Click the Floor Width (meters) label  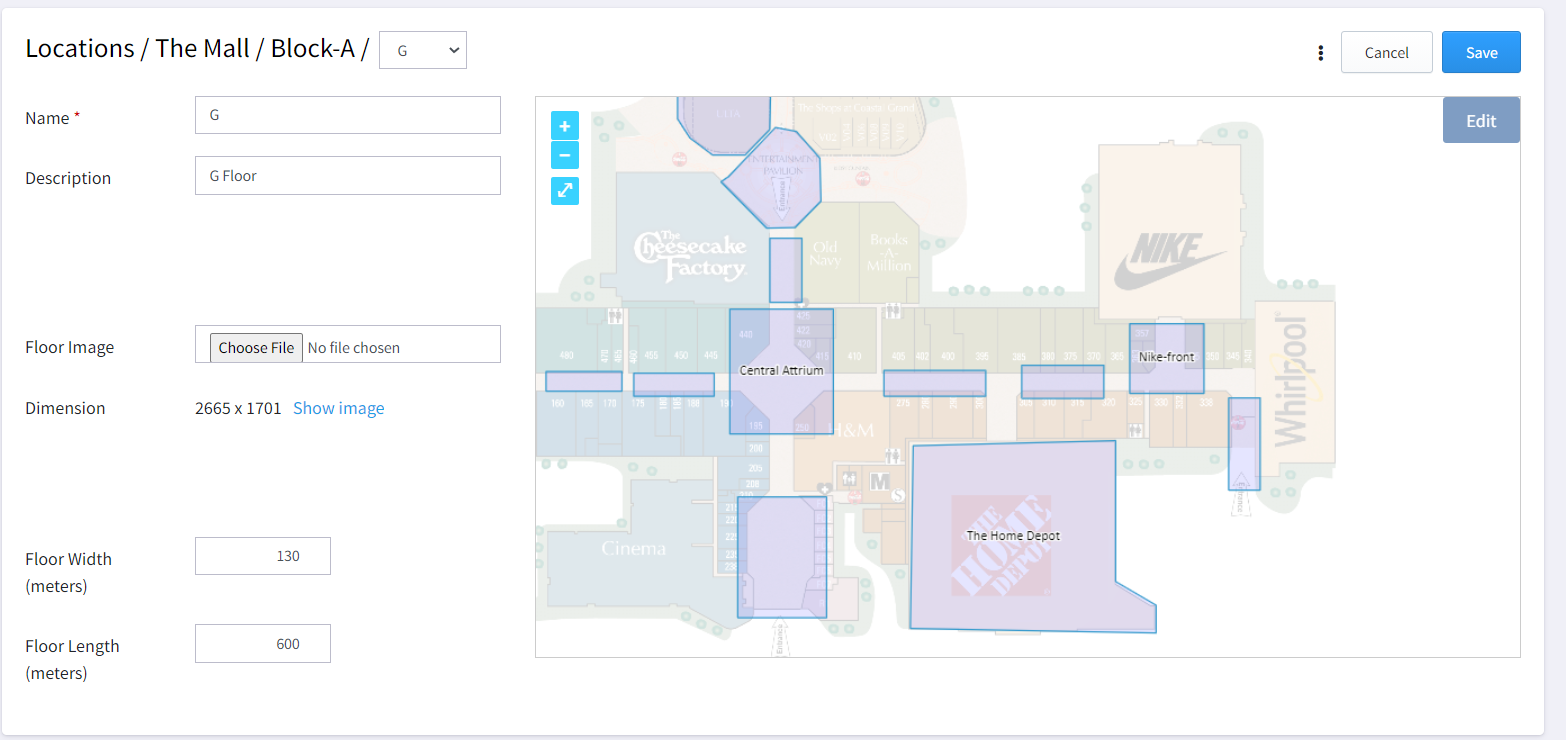pyautogui.click(x=68, y=572)
